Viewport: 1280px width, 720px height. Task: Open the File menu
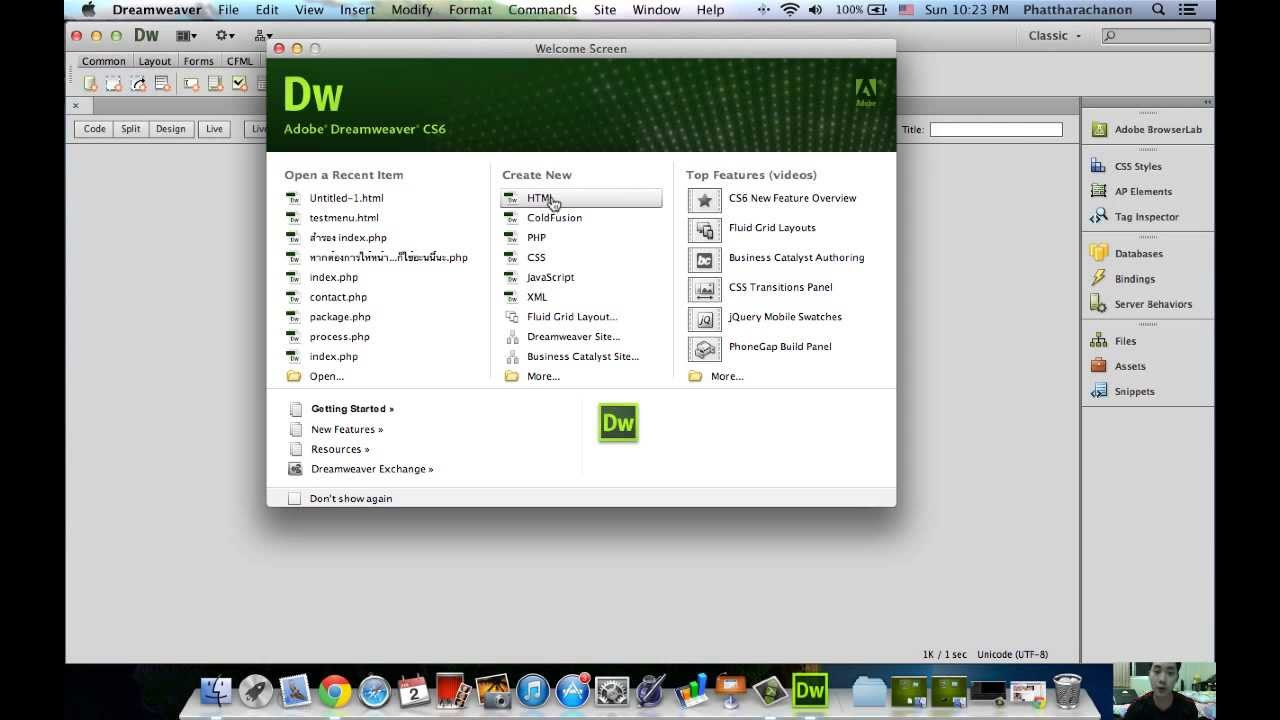tap(228, 10)
